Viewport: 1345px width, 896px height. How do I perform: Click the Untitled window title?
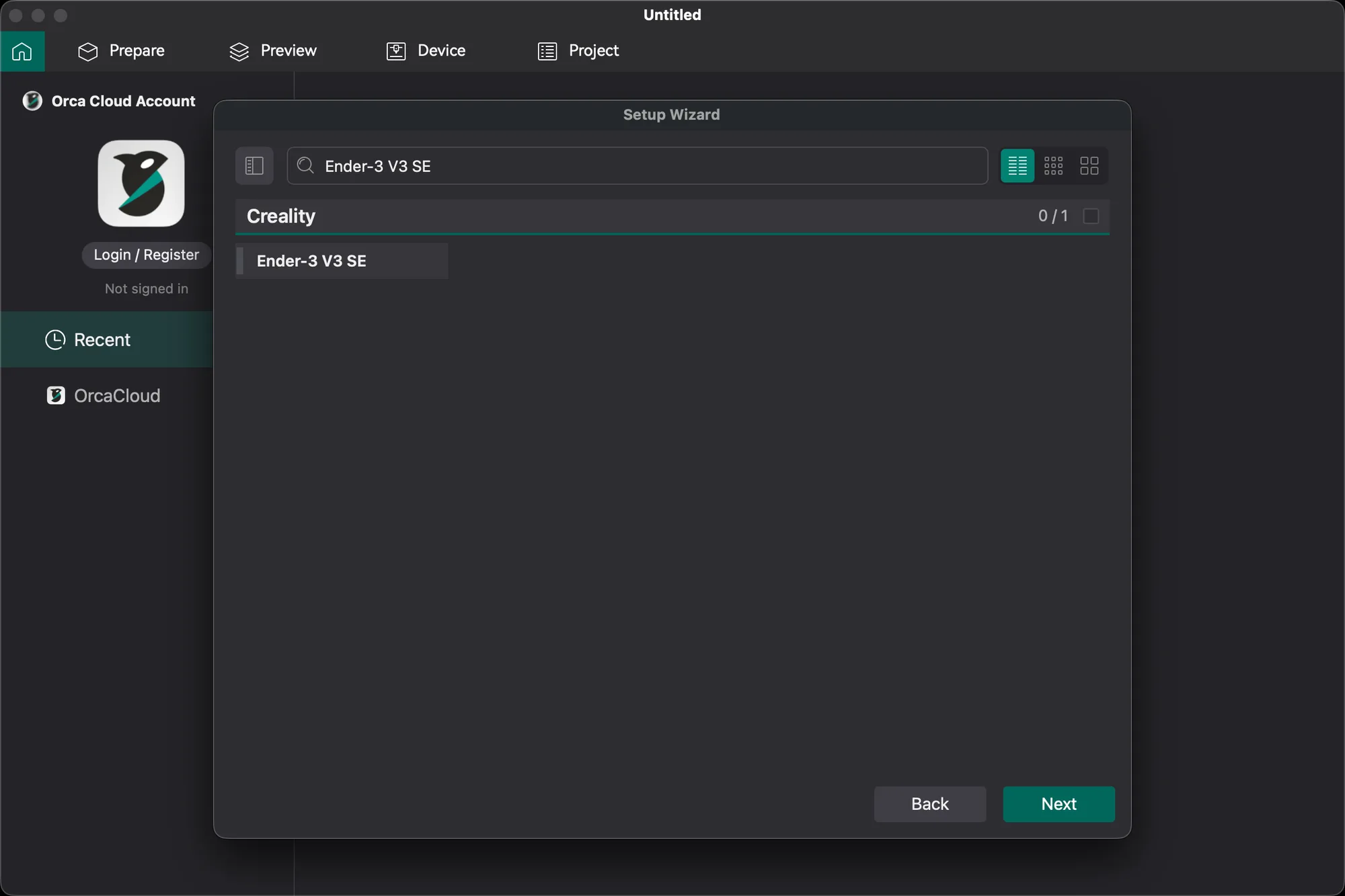click(x=672, y=15)
